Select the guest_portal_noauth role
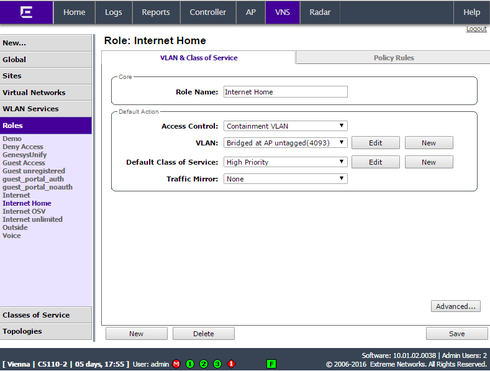Screen dimensions: 490x371 tap(38, 187)
